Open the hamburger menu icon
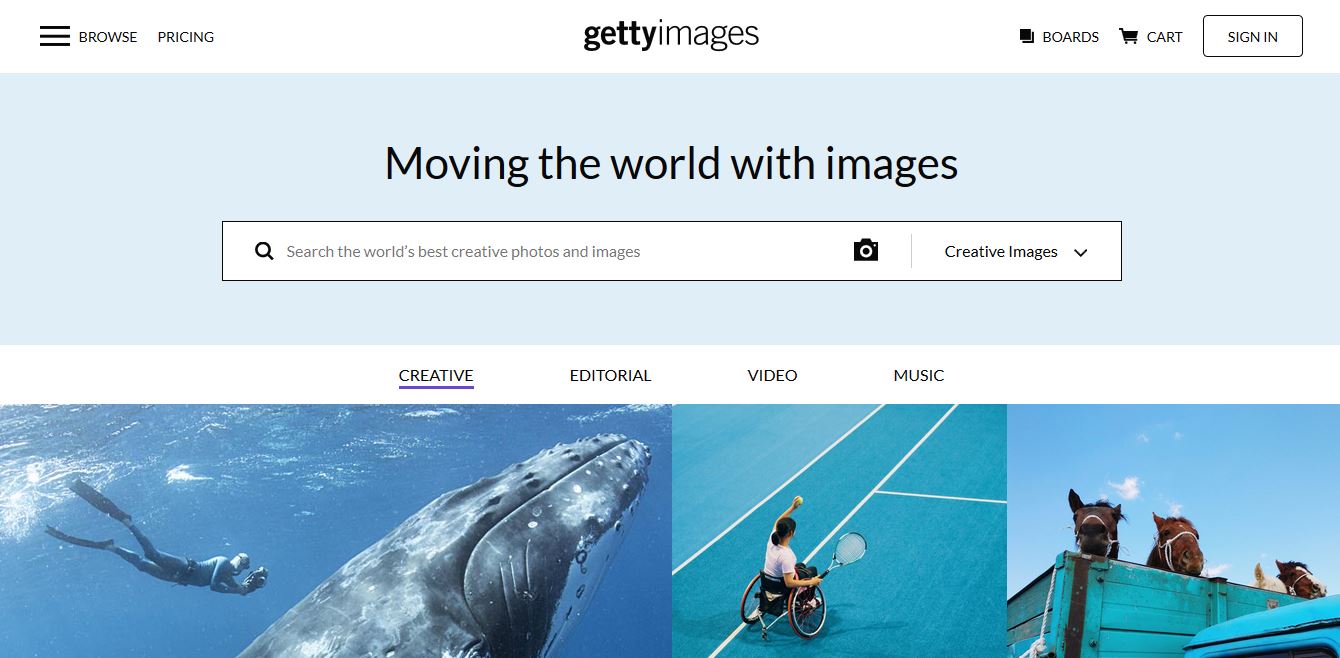Image resolution: width=1340 pixels, height=658 pixels. coord(55,37)
